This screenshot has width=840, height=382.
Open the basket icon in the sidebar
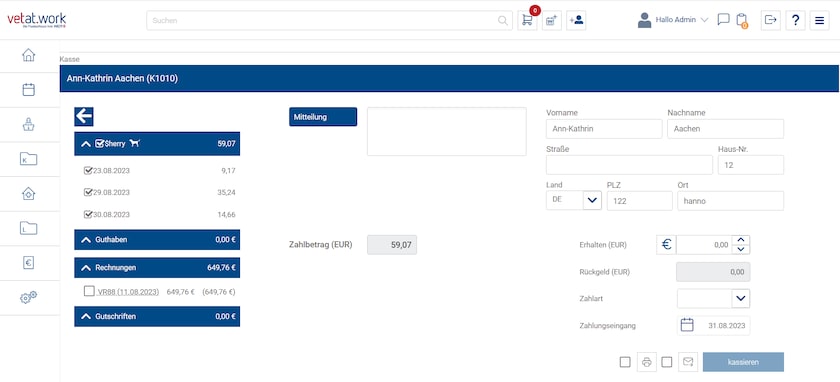(x=28, y=124)
